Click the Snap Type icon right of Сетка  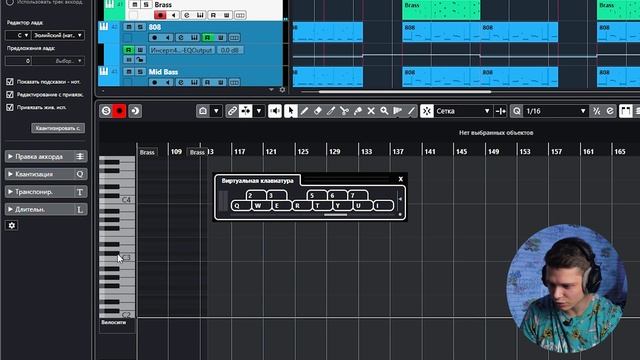point(501,111)
